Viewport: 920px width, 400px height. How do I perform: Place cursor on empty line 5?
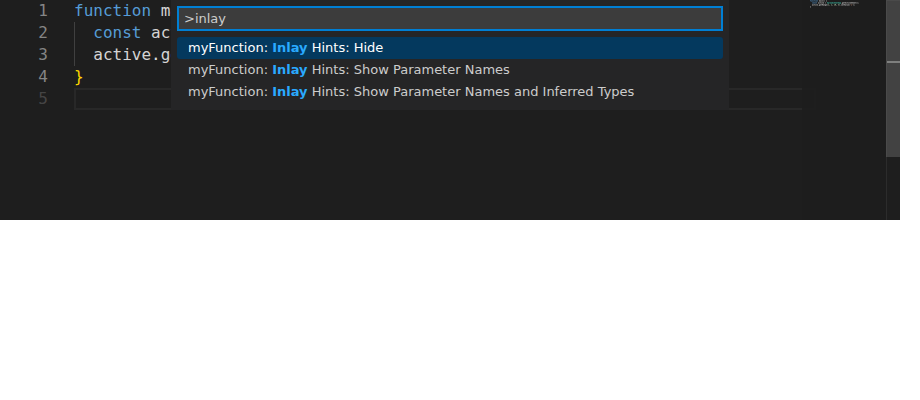(x=123, y=99)
